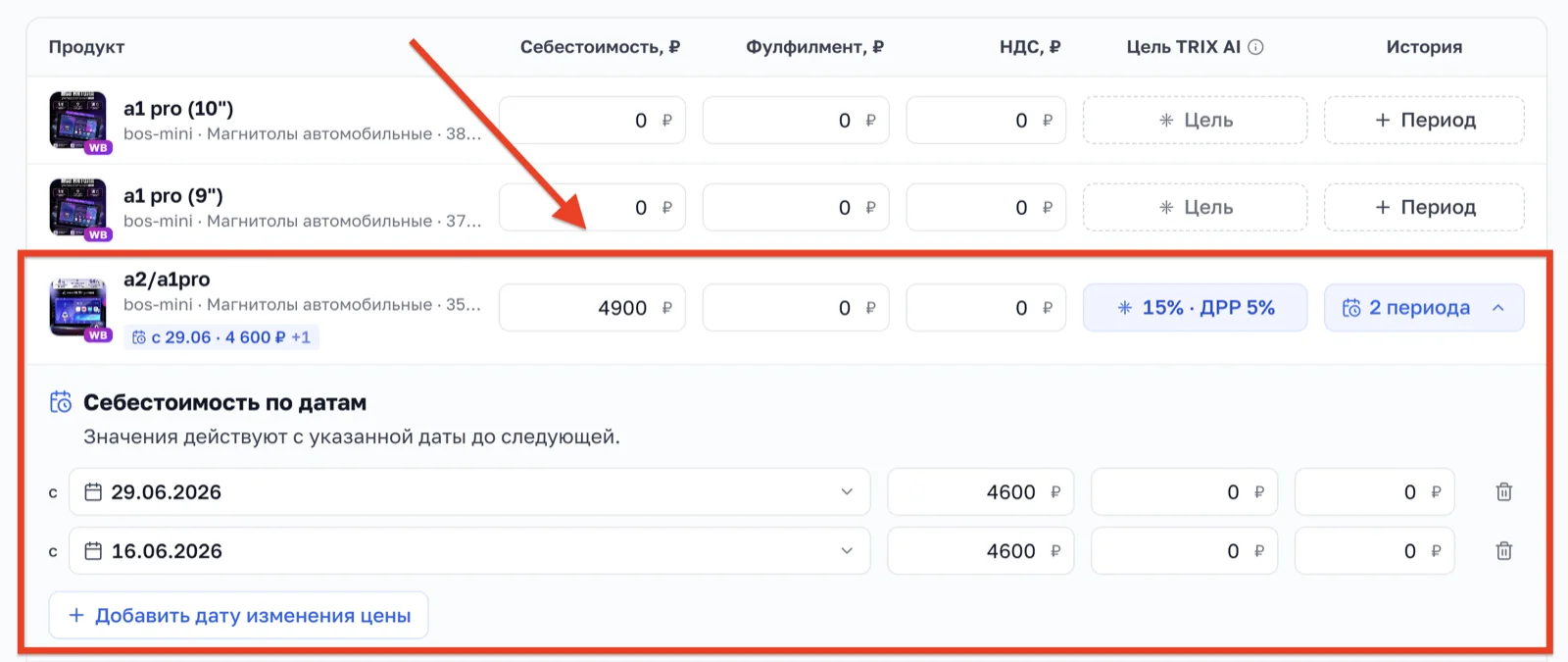1568x662 pixels.
Task: Open the 15% · ДРР 5% target for a2/a1pro
Action: (1195, 308)
